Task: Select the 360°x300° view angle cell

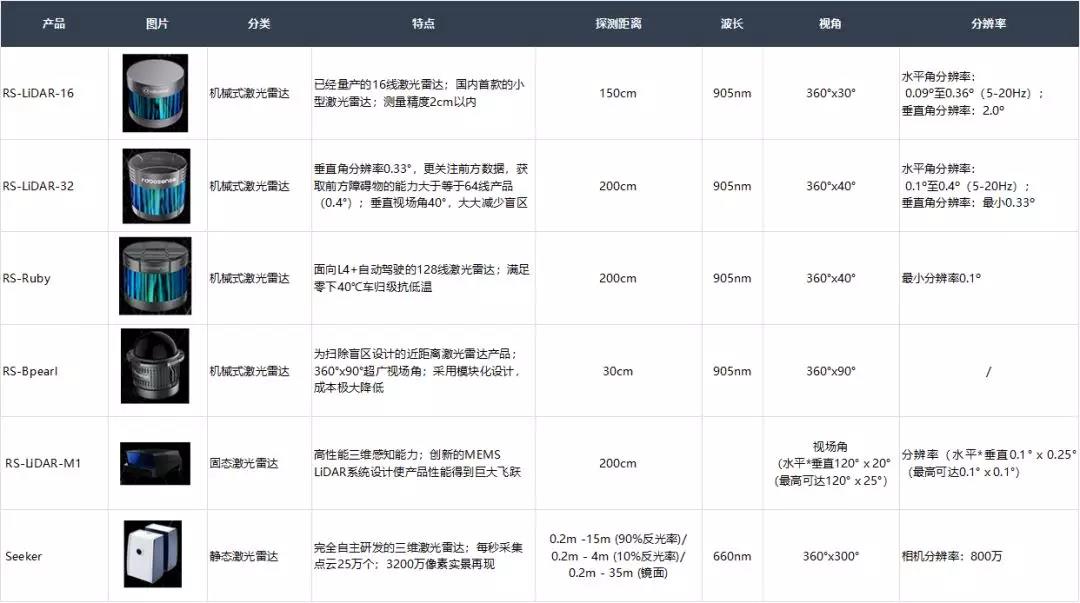Action: coord(830,556)
